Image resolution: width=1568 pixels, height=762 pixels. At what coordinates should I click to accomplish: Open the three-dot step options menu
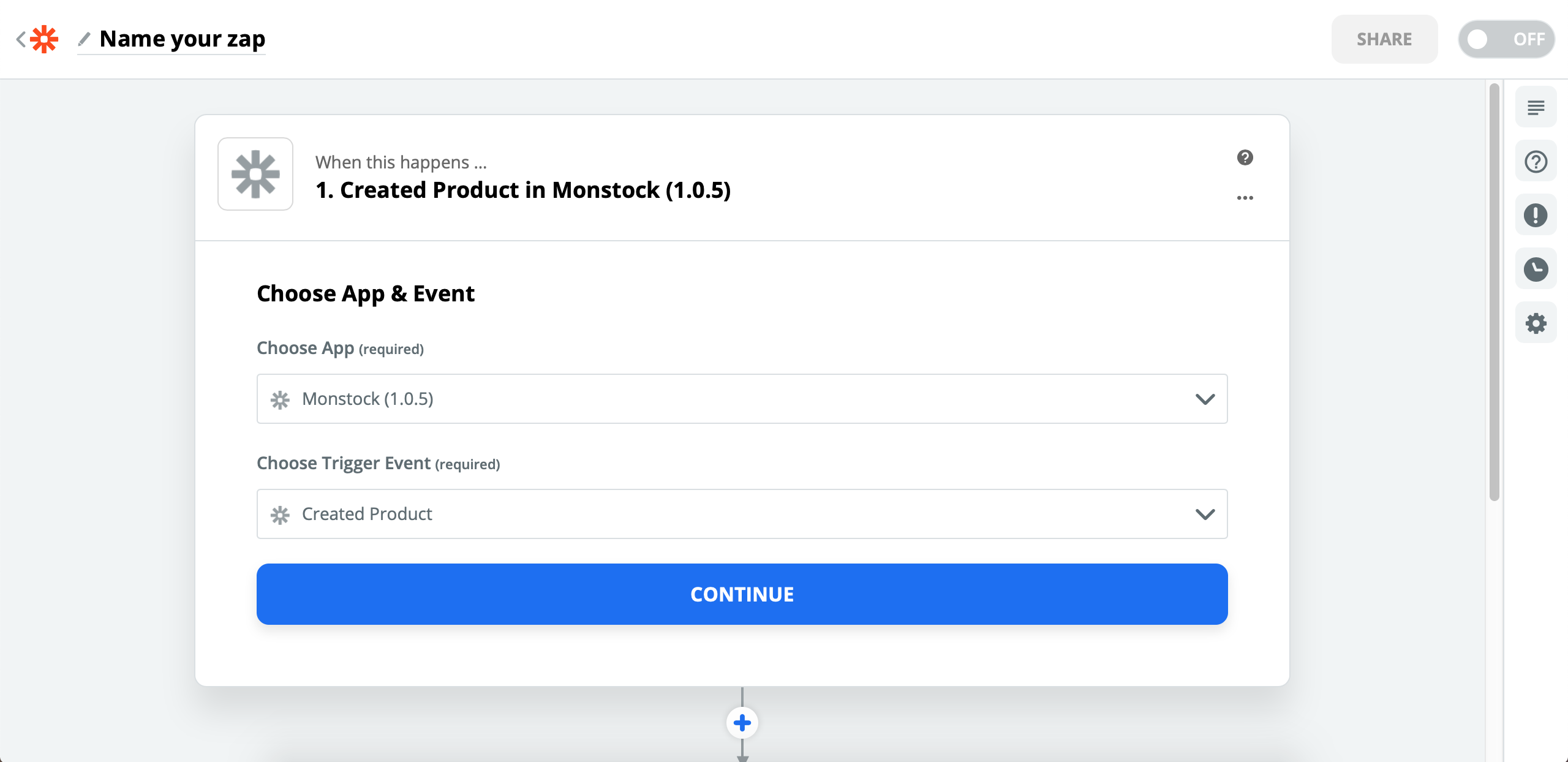pos(1245,197)
